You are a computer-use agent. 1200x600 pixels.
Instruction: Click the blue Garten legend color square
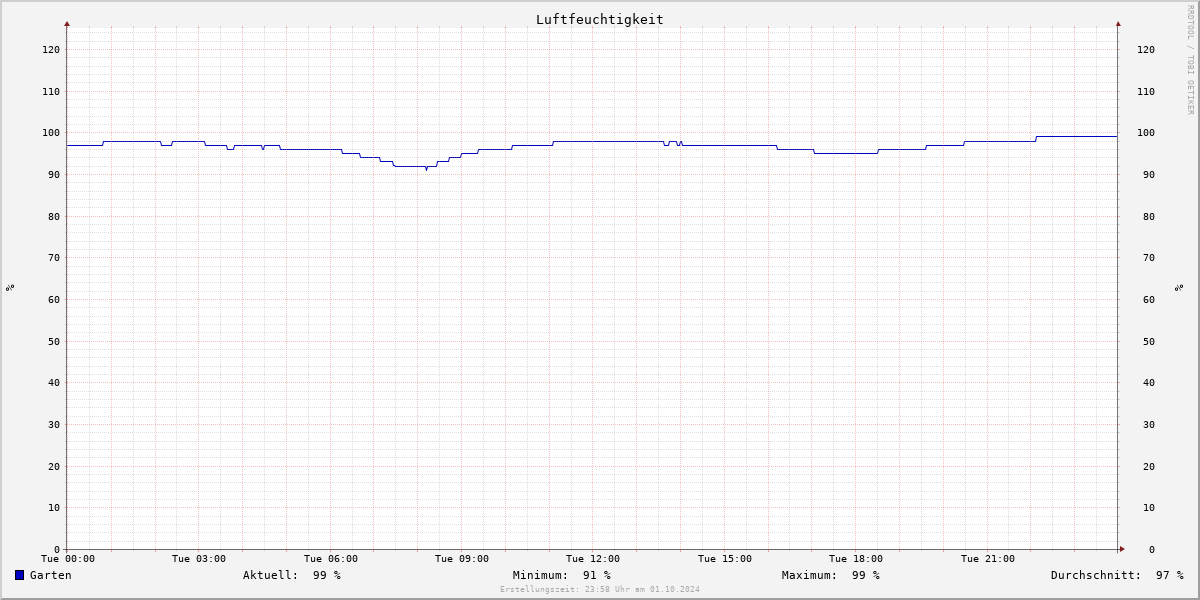point(19,575)
